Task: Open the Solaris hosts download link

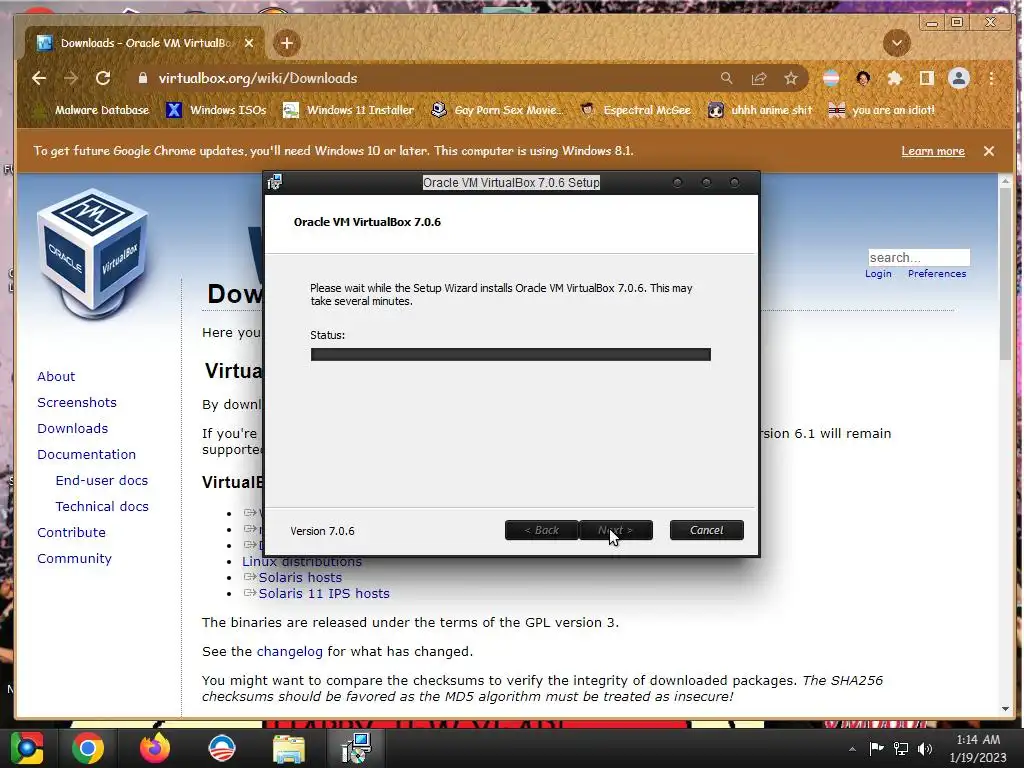Action: pyautogui.click(x=300, y=578)
